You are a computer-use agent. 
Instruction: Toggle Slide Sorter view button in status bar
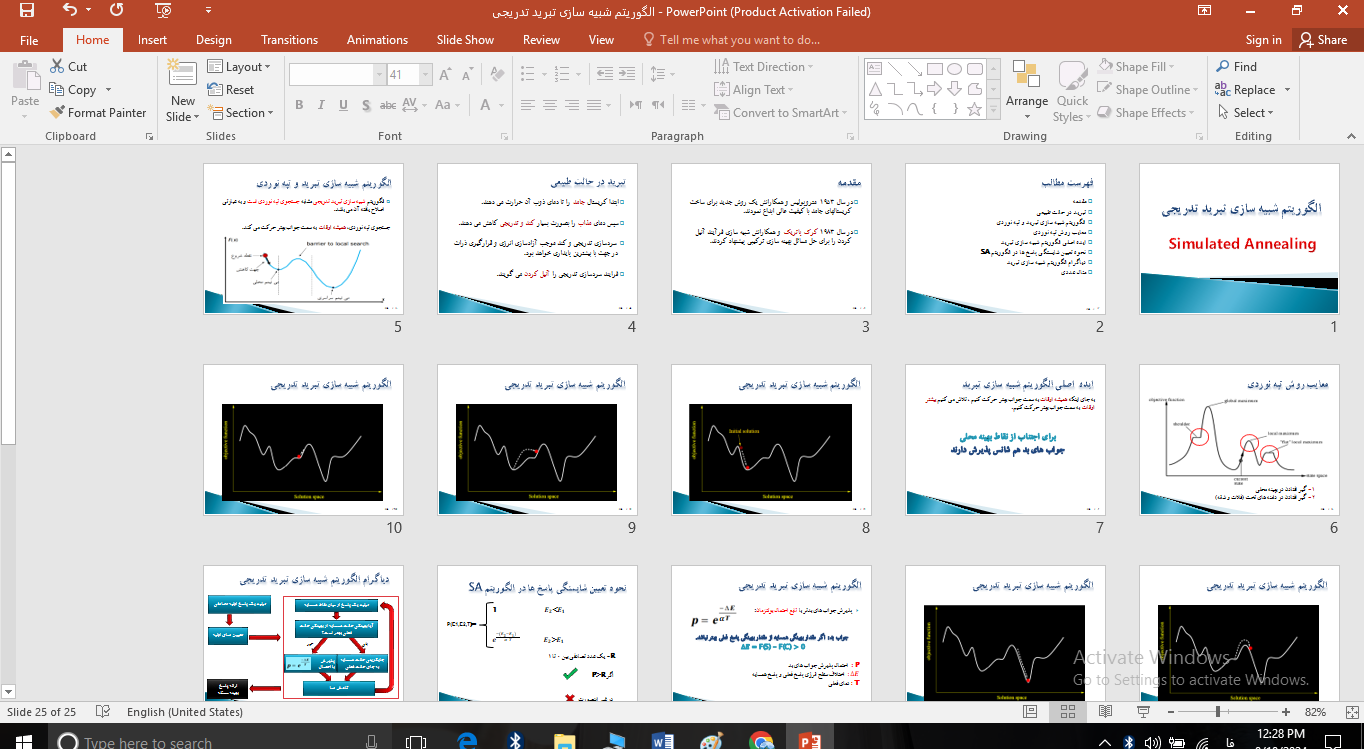coord(1067,712)
